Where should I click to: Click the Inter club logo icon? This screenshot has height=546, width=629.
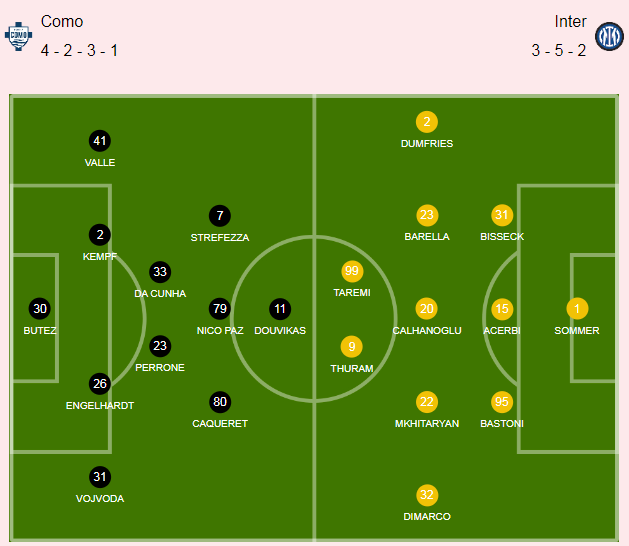pyautogui.click(x=609, y=36)
